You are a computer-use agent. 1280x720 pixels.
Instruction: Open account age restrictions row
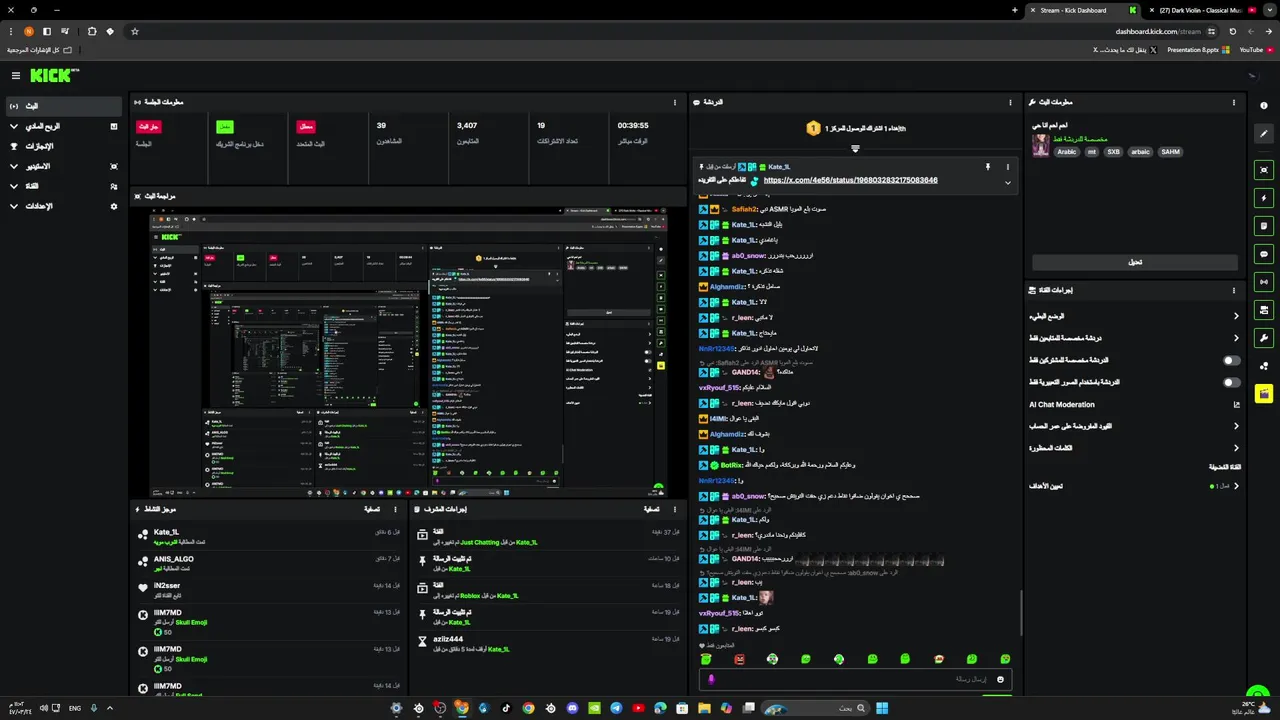point(1135,426)
